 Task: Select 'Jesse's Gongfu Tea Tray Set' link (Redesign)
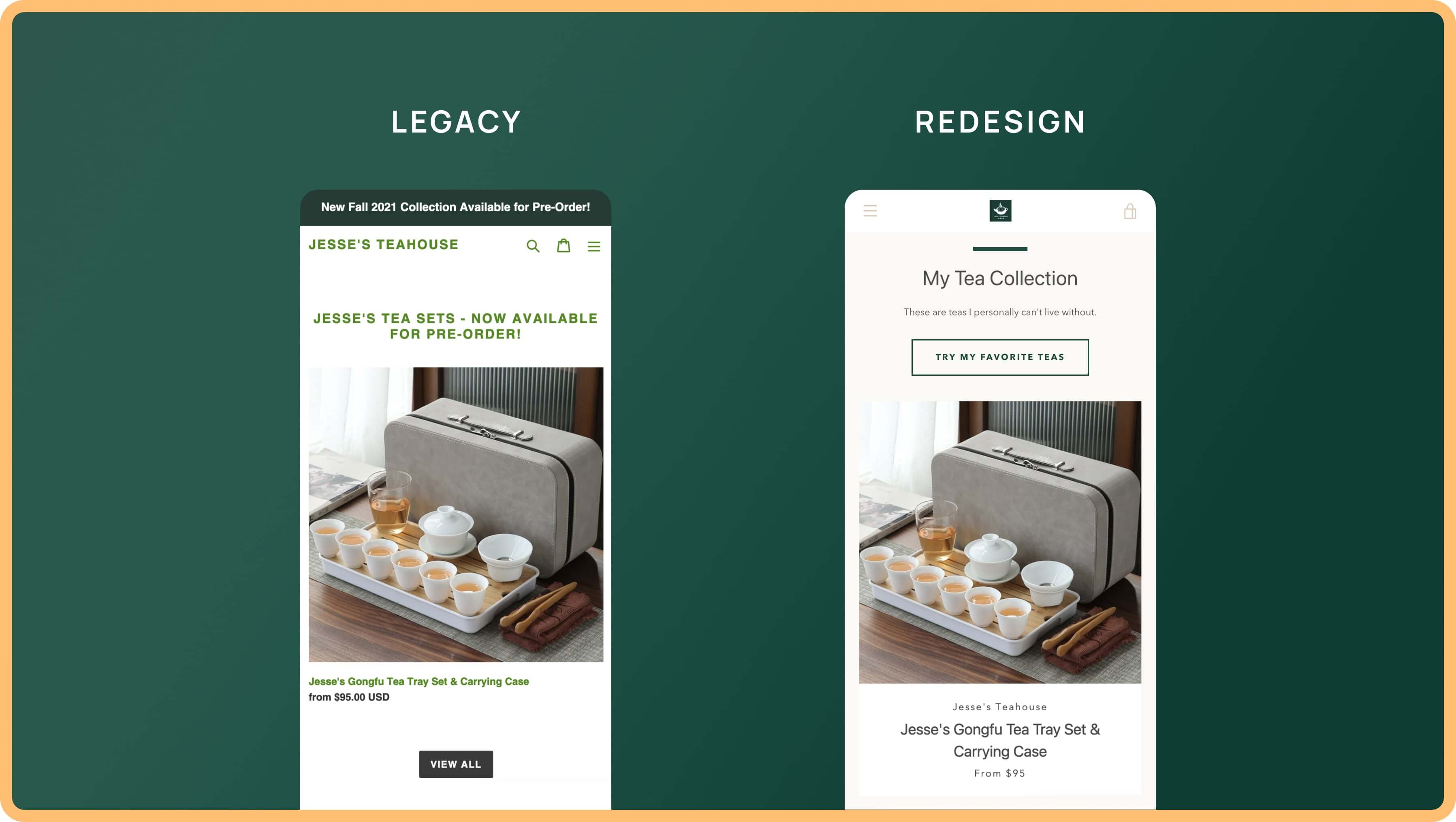click(x=1000, y=739)
